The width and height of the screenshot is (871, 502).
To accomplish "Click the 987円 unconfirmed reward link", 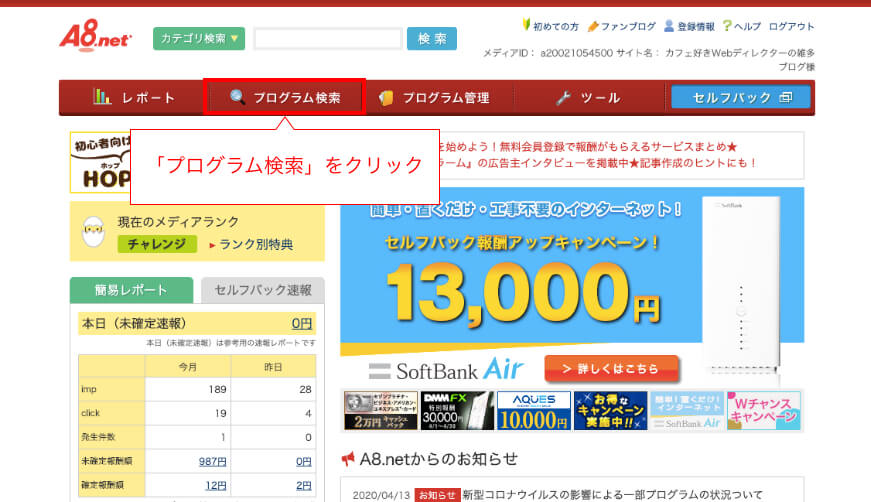I will pyautogui.click(x=212, y=461).
